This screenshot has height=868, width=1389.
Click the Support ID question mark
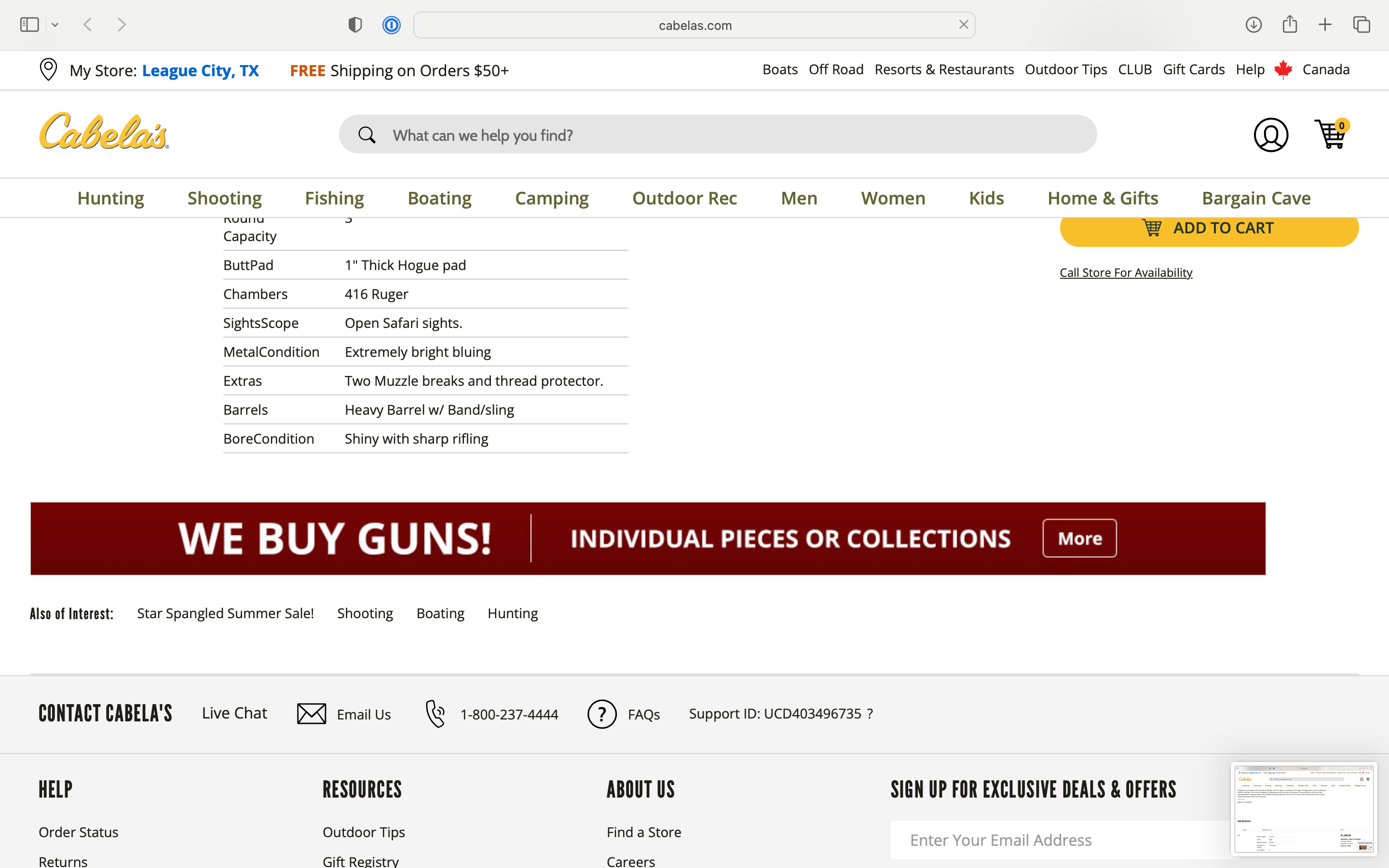click(x=870, y=714)
